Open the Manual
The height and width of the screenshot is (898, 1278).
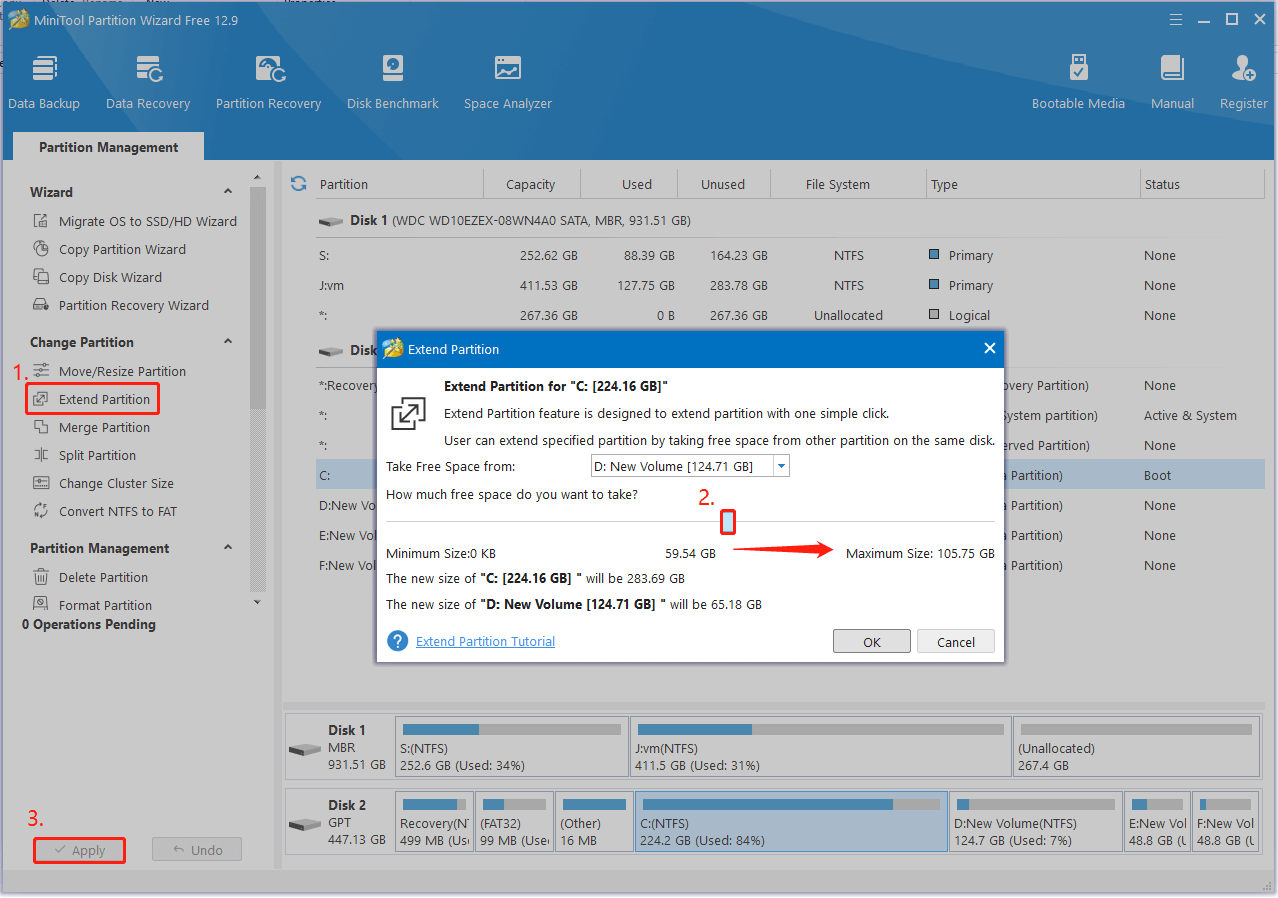coord(1172,82)
